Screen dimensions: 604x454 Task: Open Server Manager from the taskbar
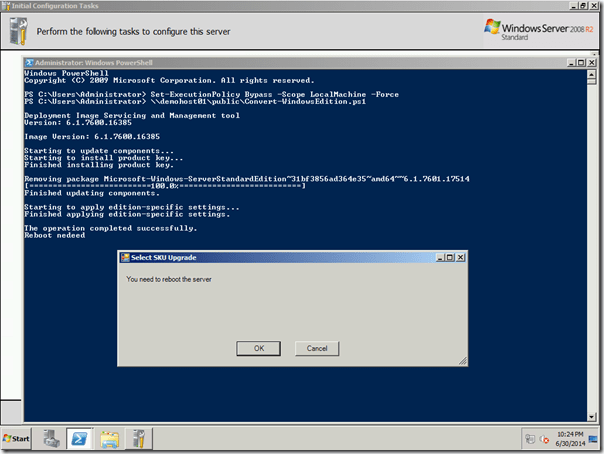pyautogui.click(x=49, y=439)
